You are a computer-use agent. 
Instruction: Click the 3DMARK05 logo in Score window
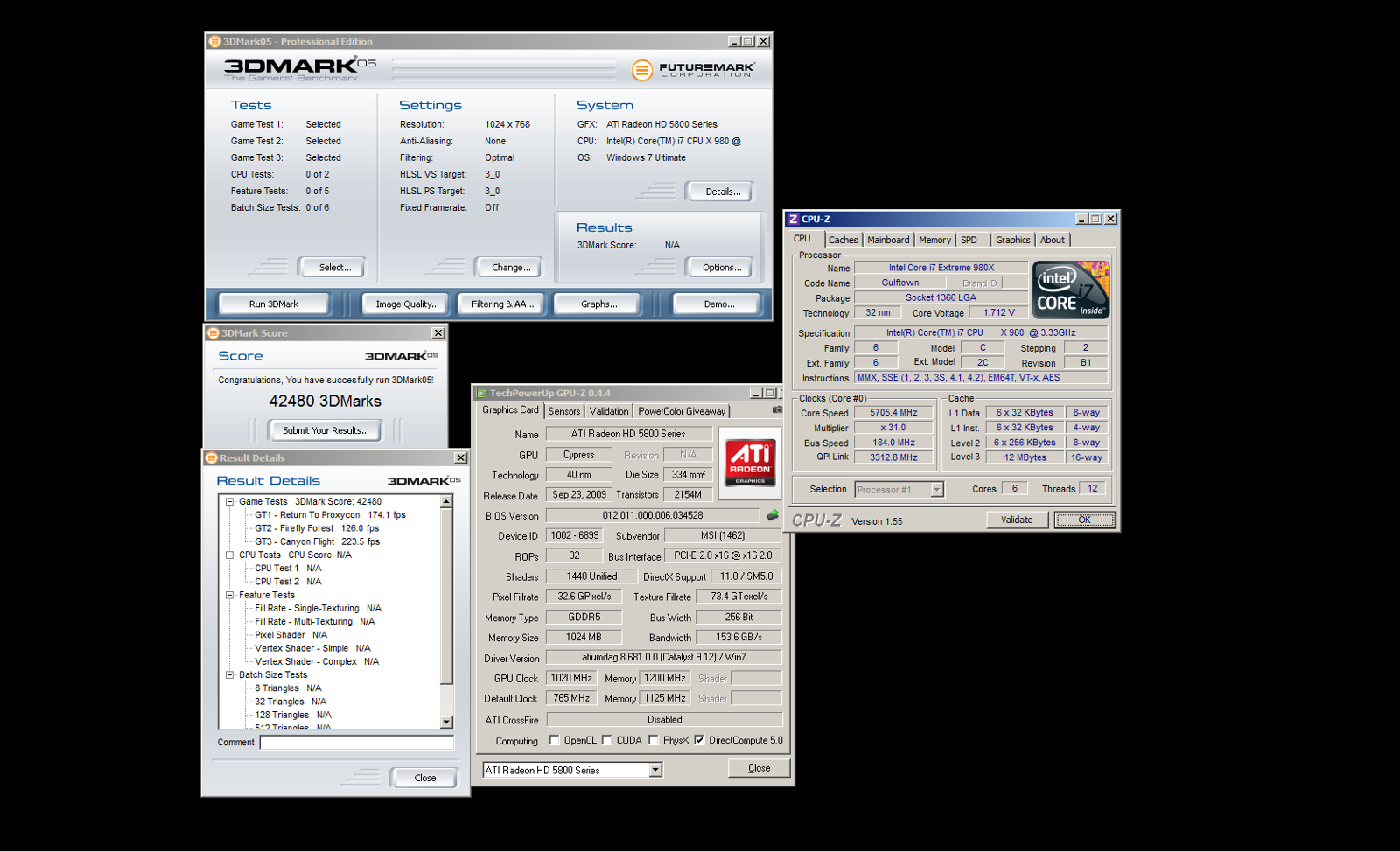pos(401,356)
